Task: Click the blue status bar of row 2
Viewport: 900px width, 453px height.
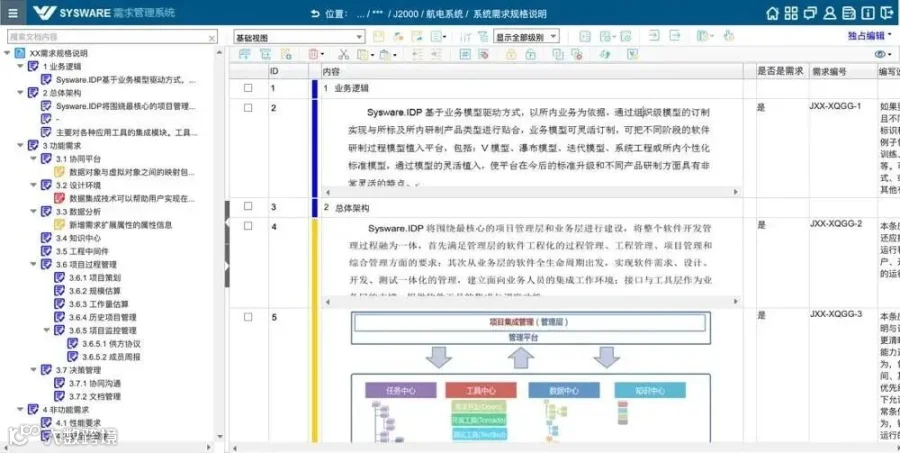Action: (x=314, y=148)
